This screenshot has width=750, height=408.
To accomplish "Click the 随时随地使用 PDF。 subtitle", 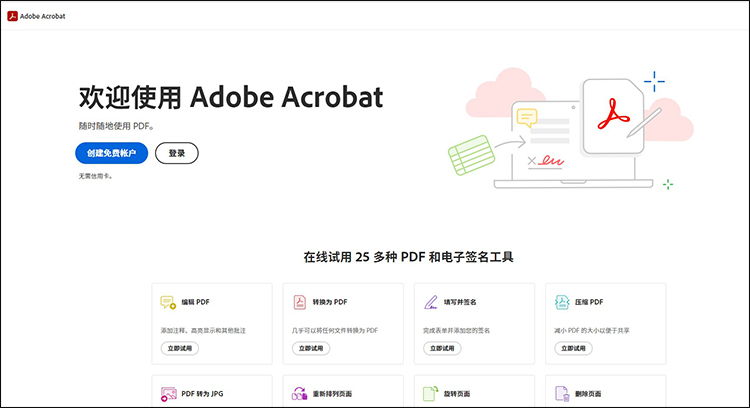I will [116, 126].
